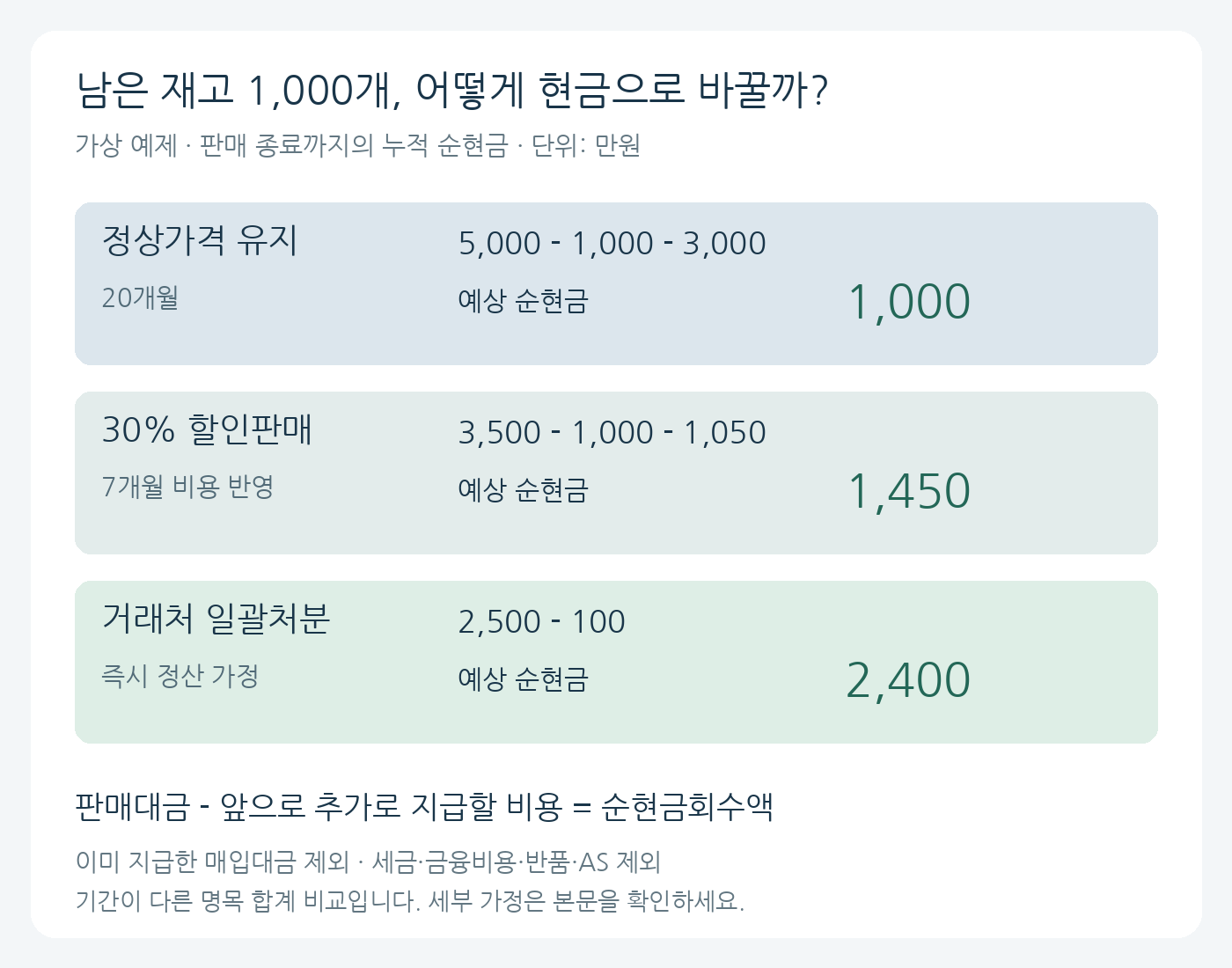
Task: Click the subtitle starting with 가상 예제
Action: point(357,145)
